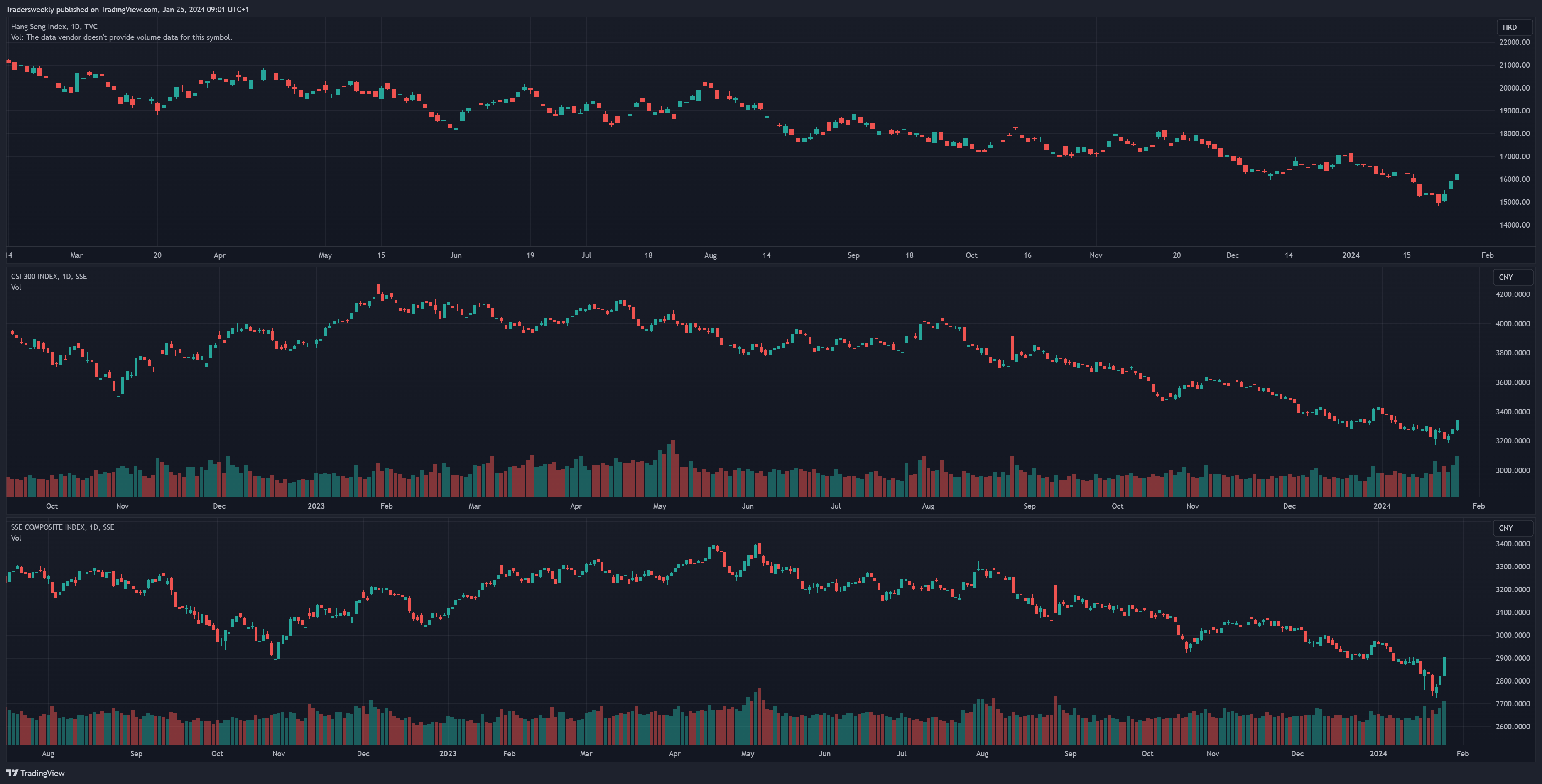
Task: Click the 2024 date label on SSE Composite time axis
Action: click(x=1379, y=753)
